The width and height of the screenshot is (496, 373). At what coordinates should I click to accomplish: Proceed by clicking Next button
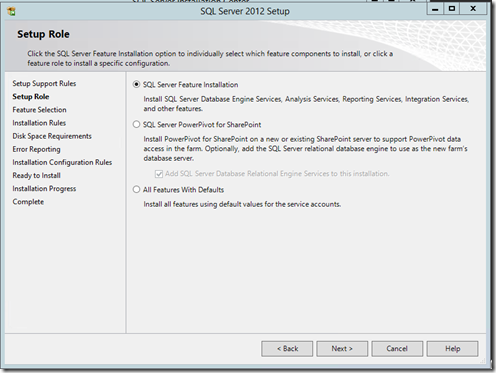pyautogui.click(x=342, y=349)
